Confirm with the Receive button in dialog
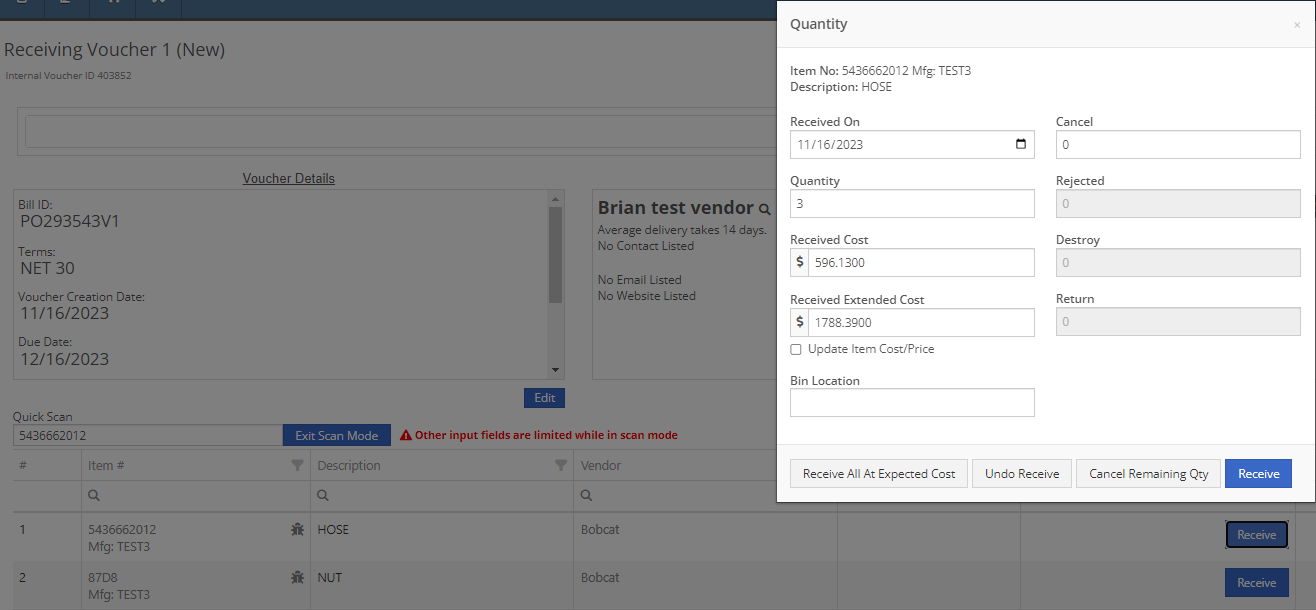This screenshot has height=610, width=1316. 1258,474
